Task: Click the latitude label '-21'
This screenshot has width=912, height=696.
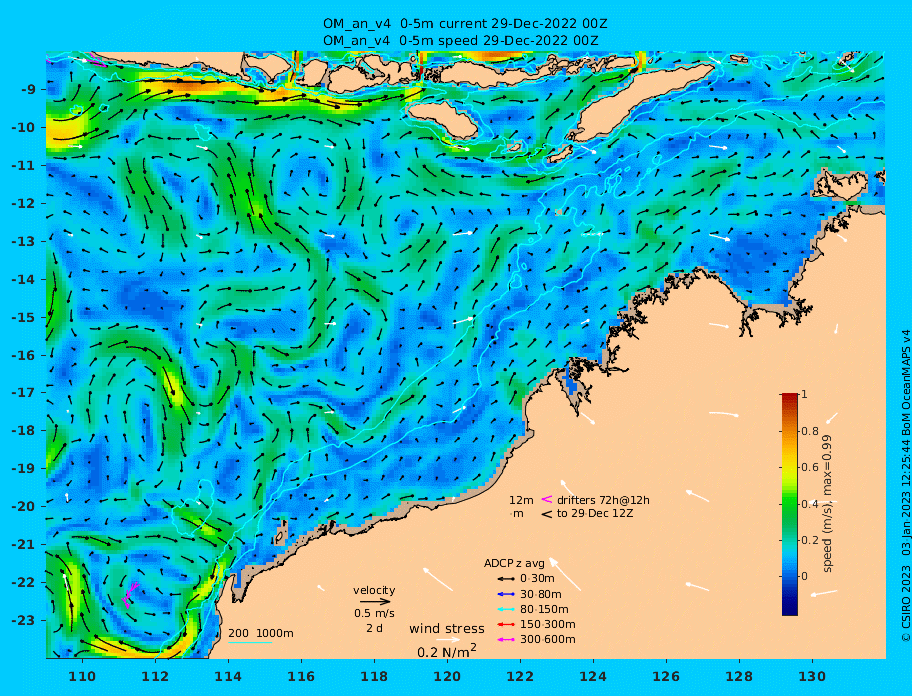Action: 23,544
